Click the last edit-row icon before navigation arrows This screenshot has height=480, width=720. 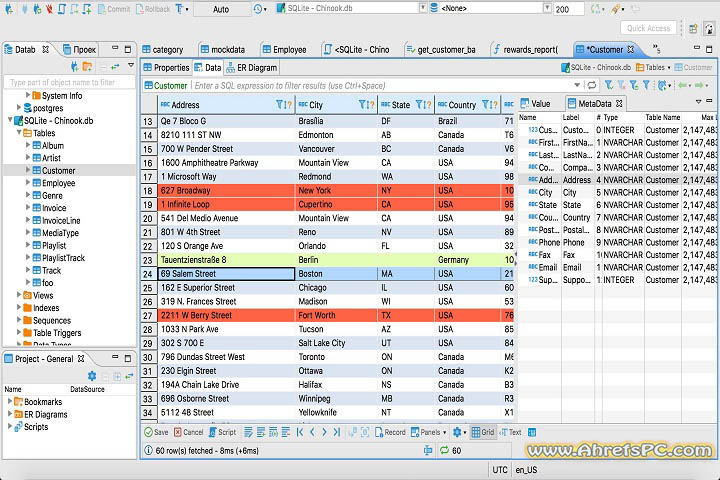tap(286, 432)
